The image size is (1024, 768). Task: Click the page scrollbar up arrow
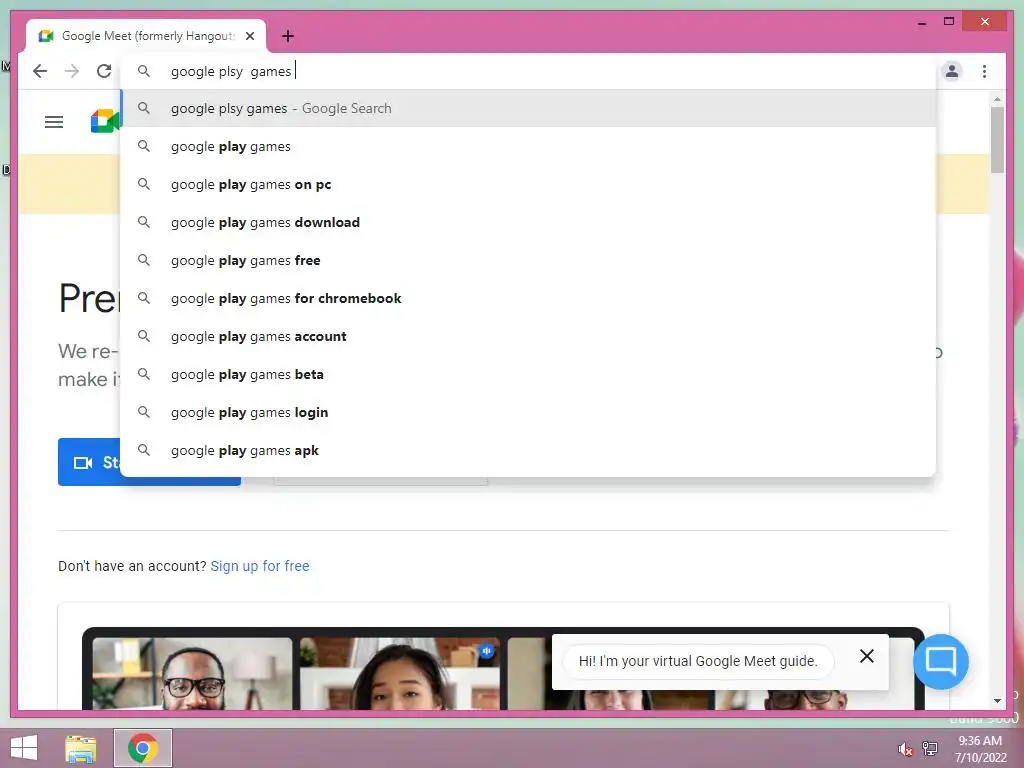(x=997, y=99)
